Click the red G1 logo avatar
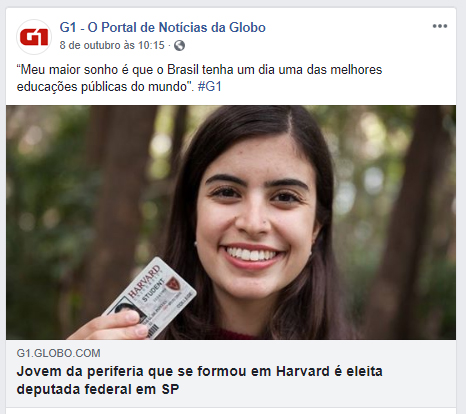 click(x=34, y=37)
